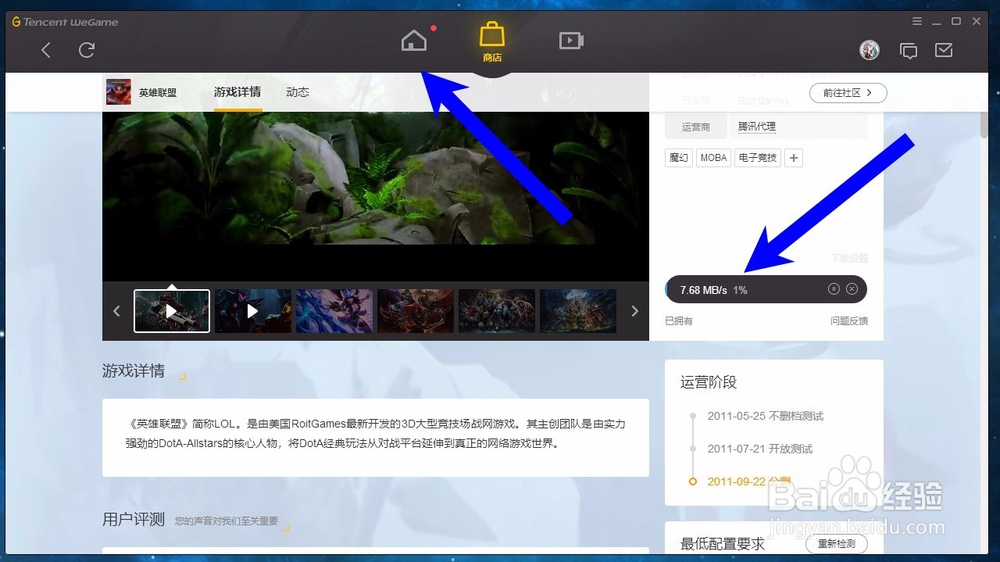Image resolution: width=1000 pixels, height=562 pixels.
Task: Open the home page icon
Action: (414, 41)
